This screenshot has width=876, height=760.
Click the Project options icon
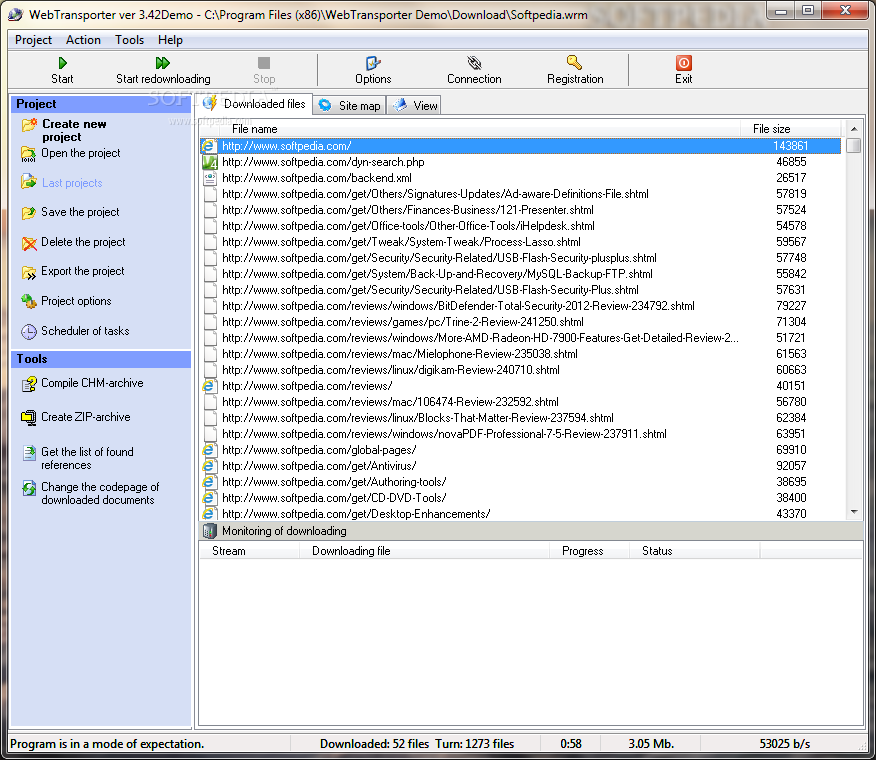pyautogui.click(x=29, y=301)
